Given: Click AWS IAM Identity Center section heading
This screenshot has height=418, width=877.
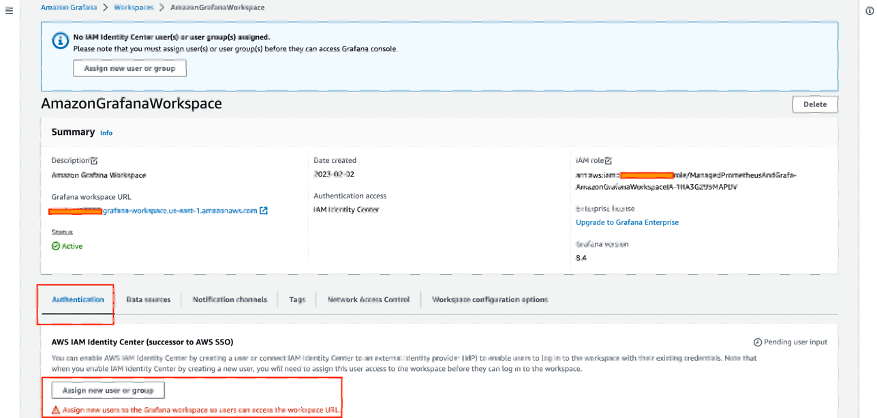Looking at the screenshot, I should pyautogui.click(x=142, y=341).
